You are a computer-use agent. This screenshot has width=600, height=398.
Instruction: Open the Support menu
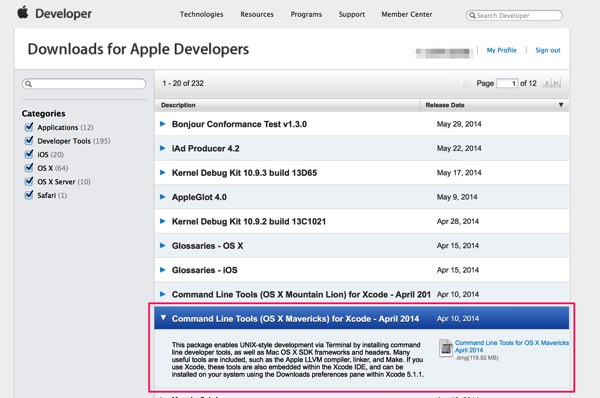352,14
